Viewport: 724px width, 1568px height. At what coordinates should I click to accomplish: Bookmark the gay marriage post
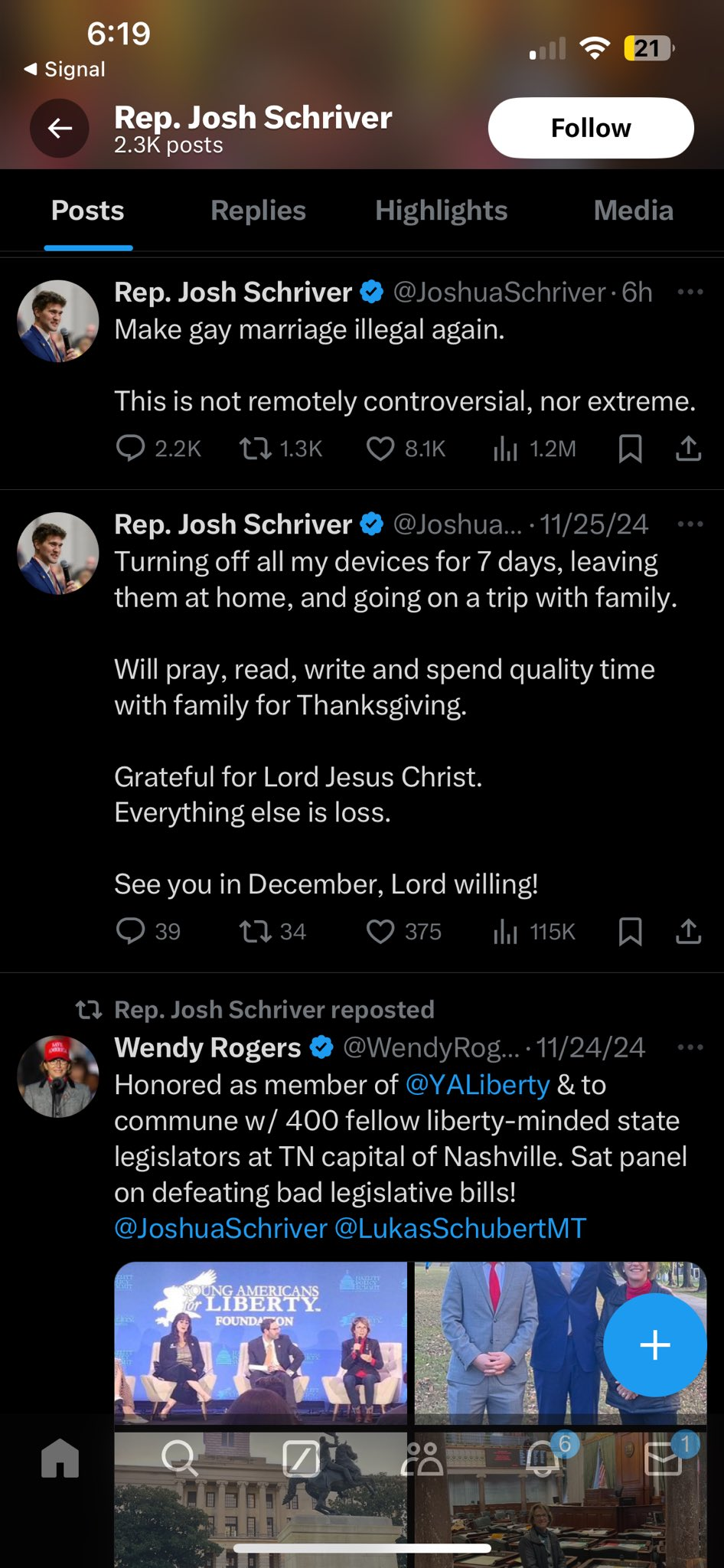[630, 449]
